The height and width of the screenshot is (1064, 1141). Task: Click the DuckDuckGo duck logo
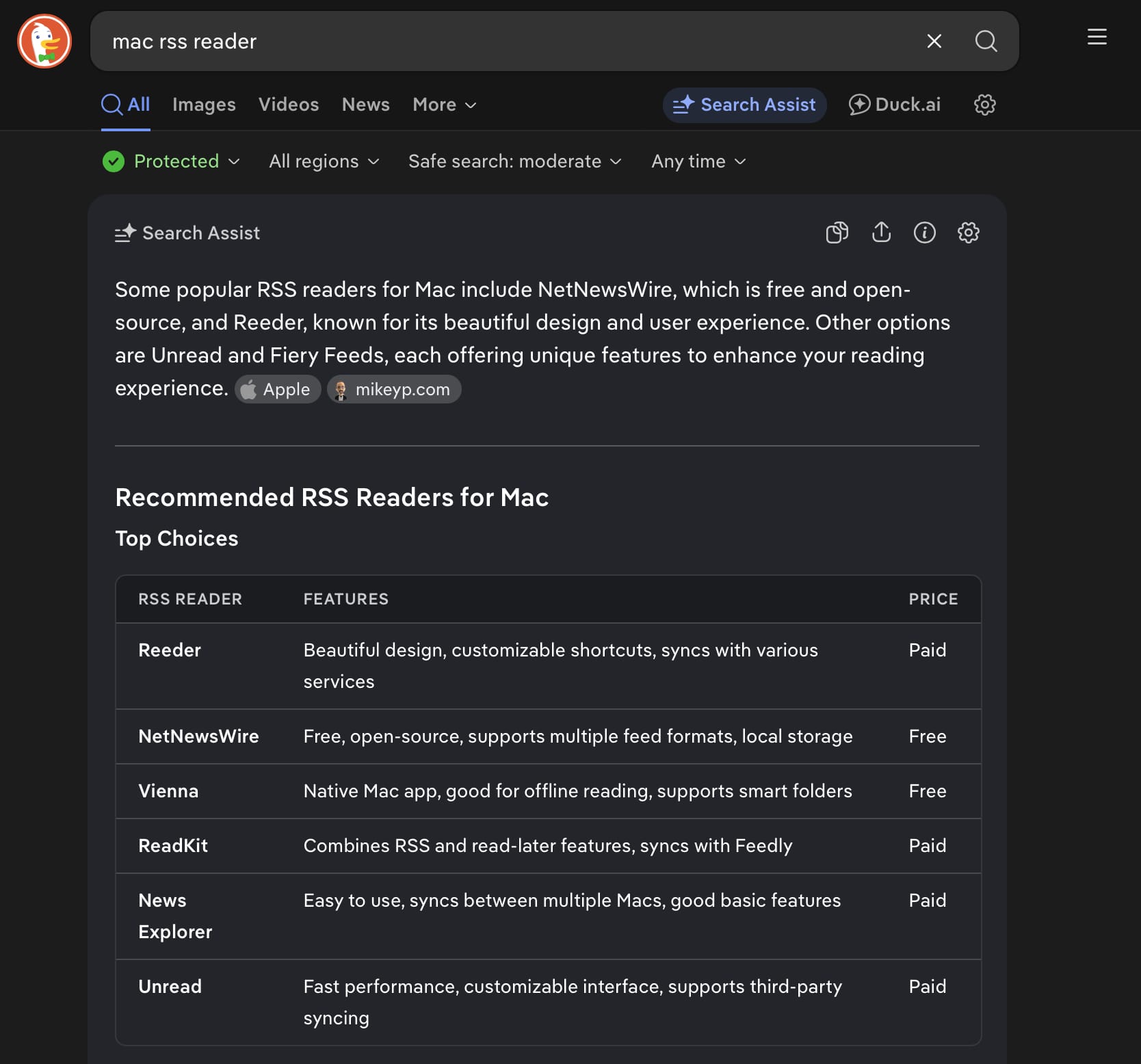click(44, 41)
